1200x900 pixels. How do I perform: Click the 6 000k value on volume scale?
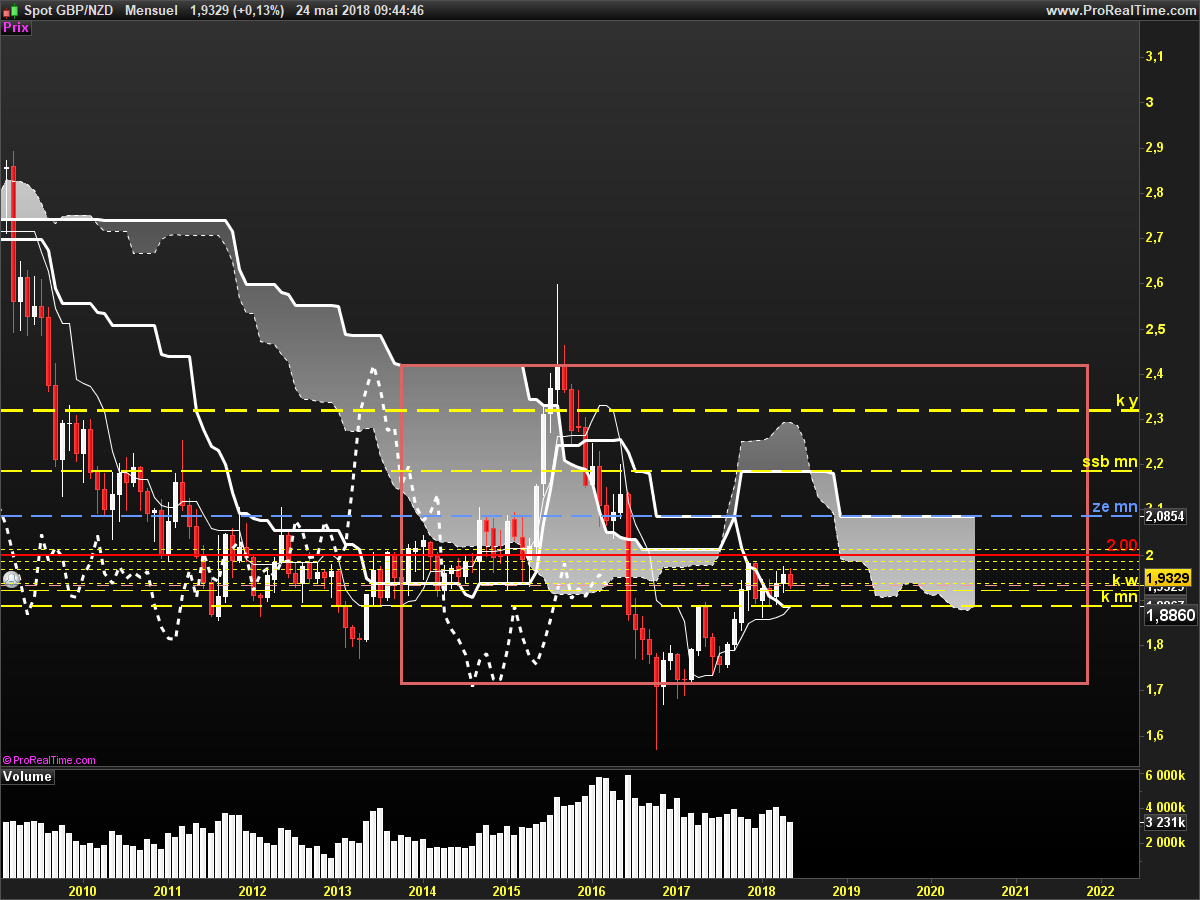pyautogui.click(x=1165, y=776)
